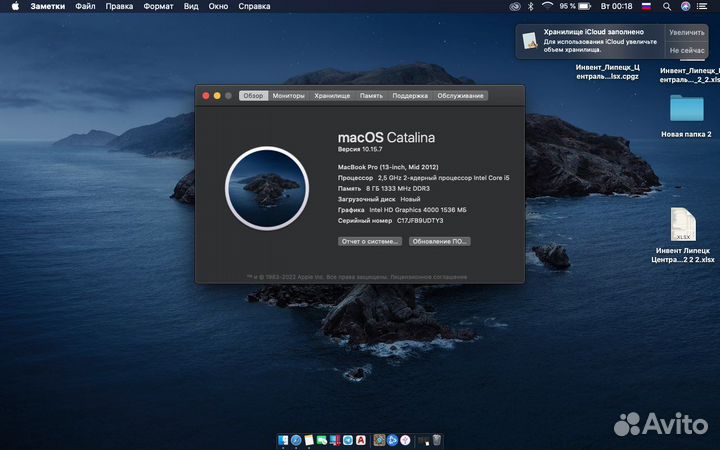Open the Формат menu
The image size is (720, 450).
coord(158,6)
